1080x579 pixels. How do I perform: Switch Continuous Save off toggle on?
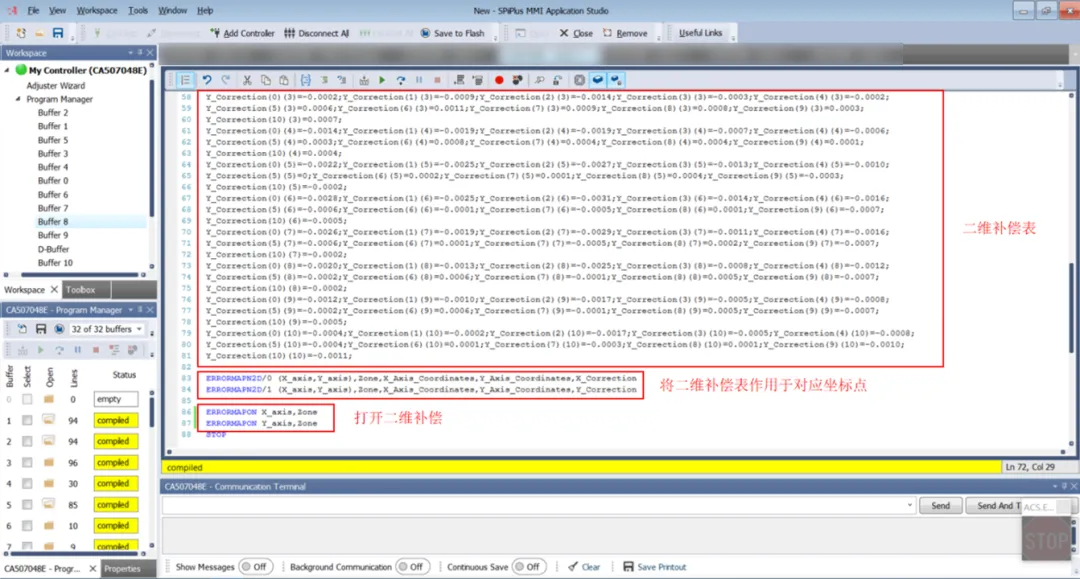point(530,565)
